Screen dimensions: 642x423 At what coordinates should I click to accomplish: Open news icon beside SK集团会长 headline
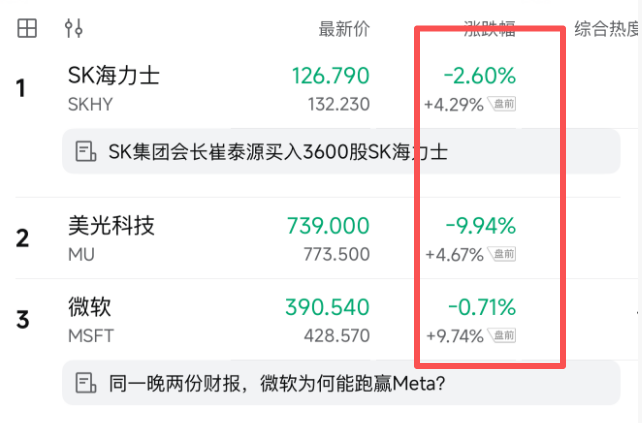(86, 152)
